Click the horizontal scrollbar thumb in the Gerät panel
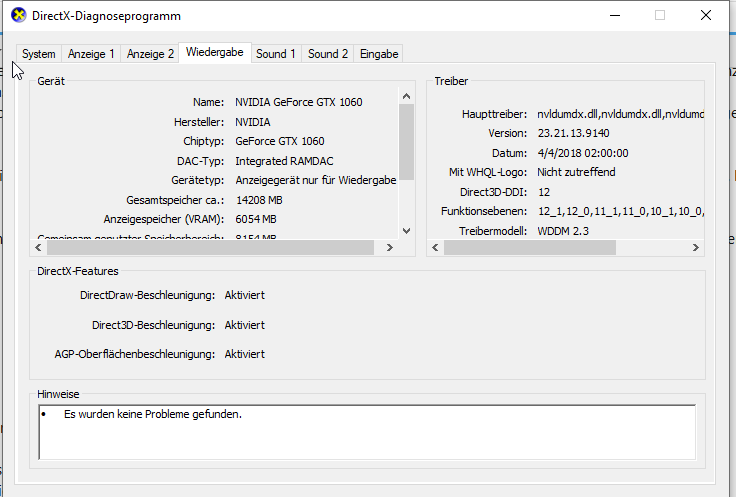The image size is (736, 497). click(210, 247)
